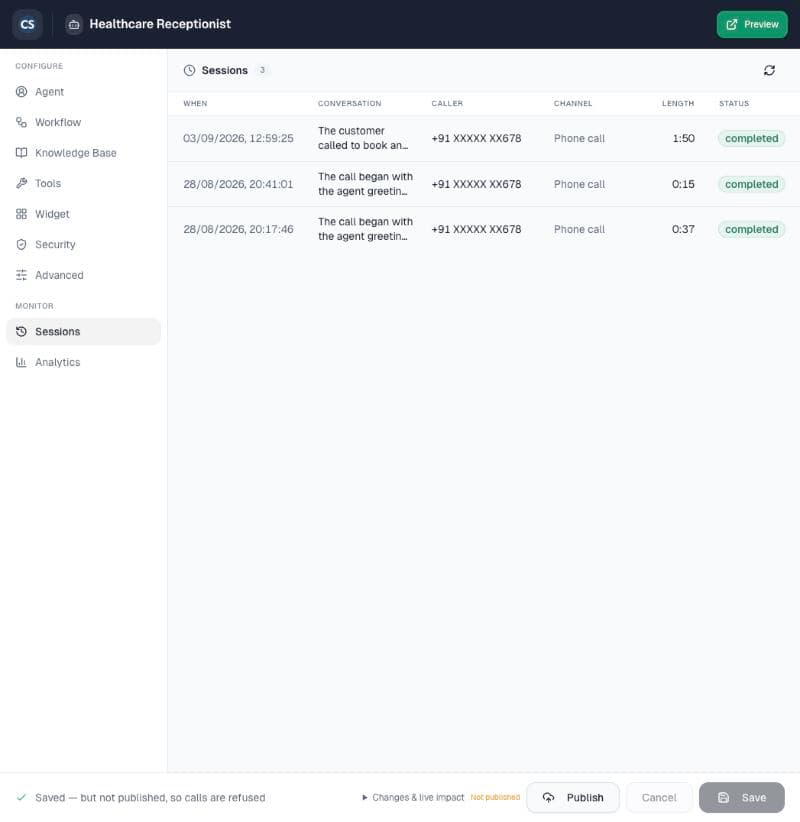Screen dimensions: 800x822
Task: Open the CS workspace logo
Action: [x=27, y=24]
